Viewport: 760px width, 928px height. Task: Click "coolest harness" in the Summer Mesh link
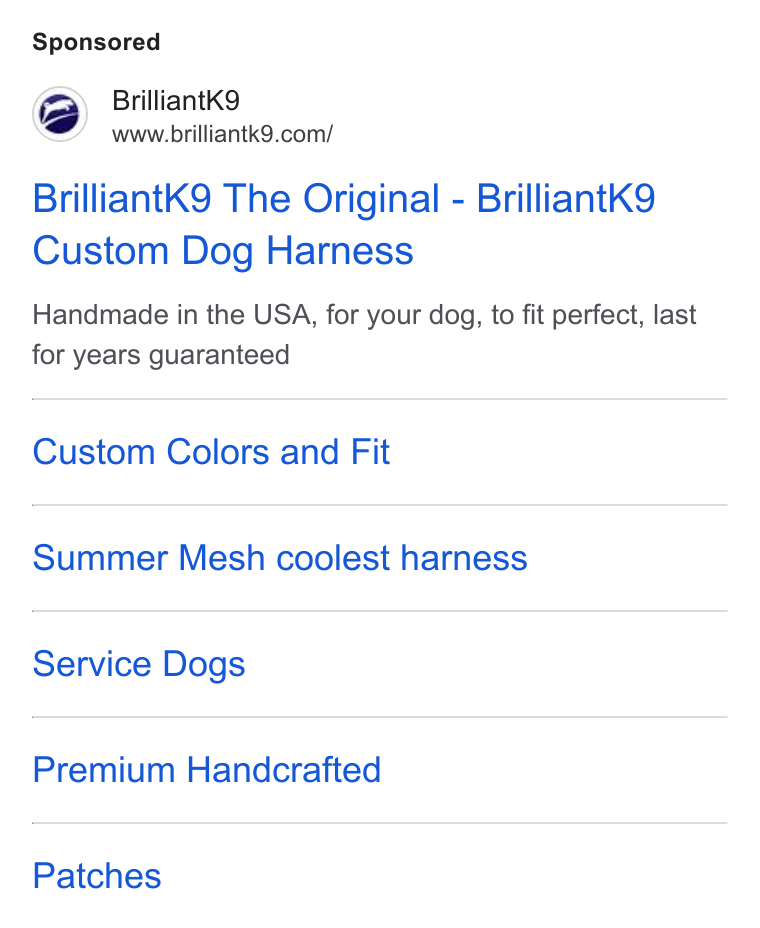pos(402,558)
